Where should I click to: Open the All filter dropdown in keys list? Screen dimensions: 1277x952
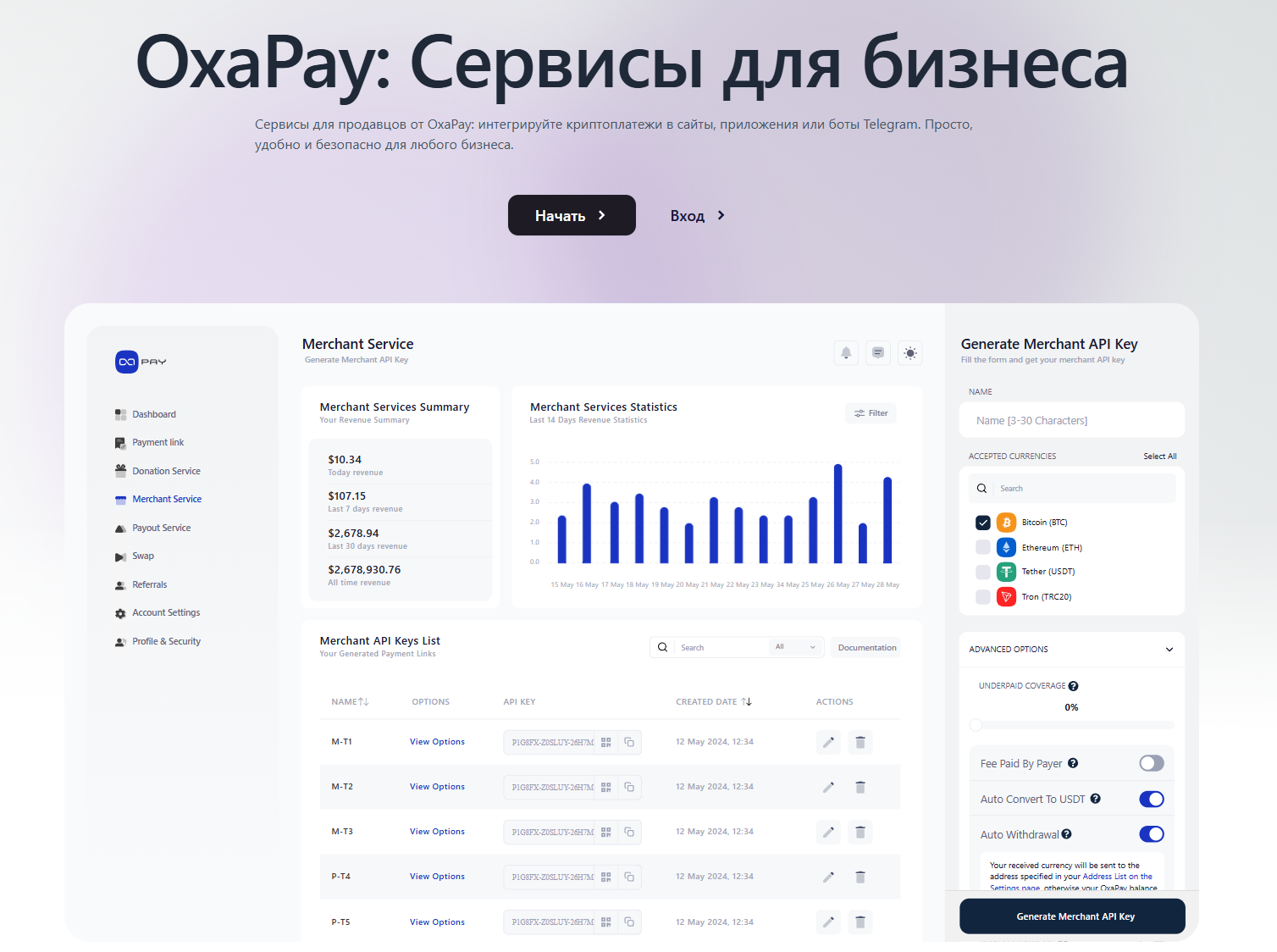[x=796, y=647]
